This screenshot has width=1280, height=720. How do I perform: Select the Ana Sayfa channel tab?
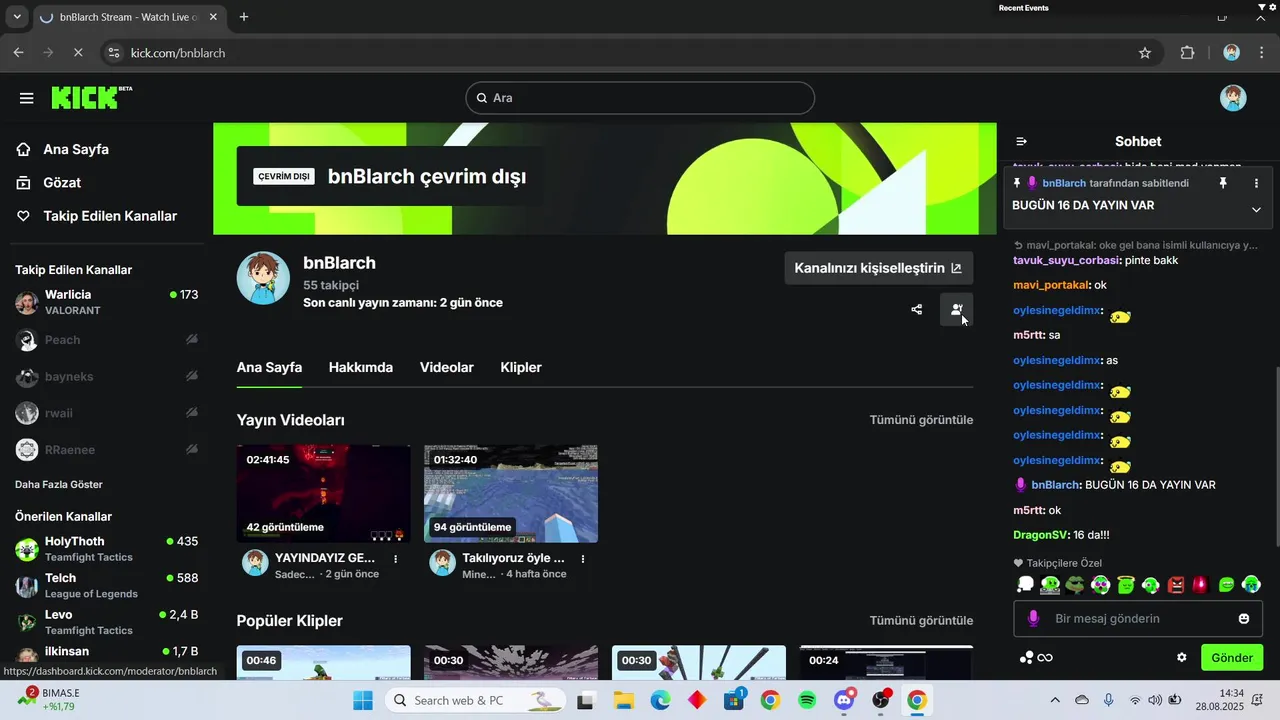pyautogui.click(x=269, y=367)
